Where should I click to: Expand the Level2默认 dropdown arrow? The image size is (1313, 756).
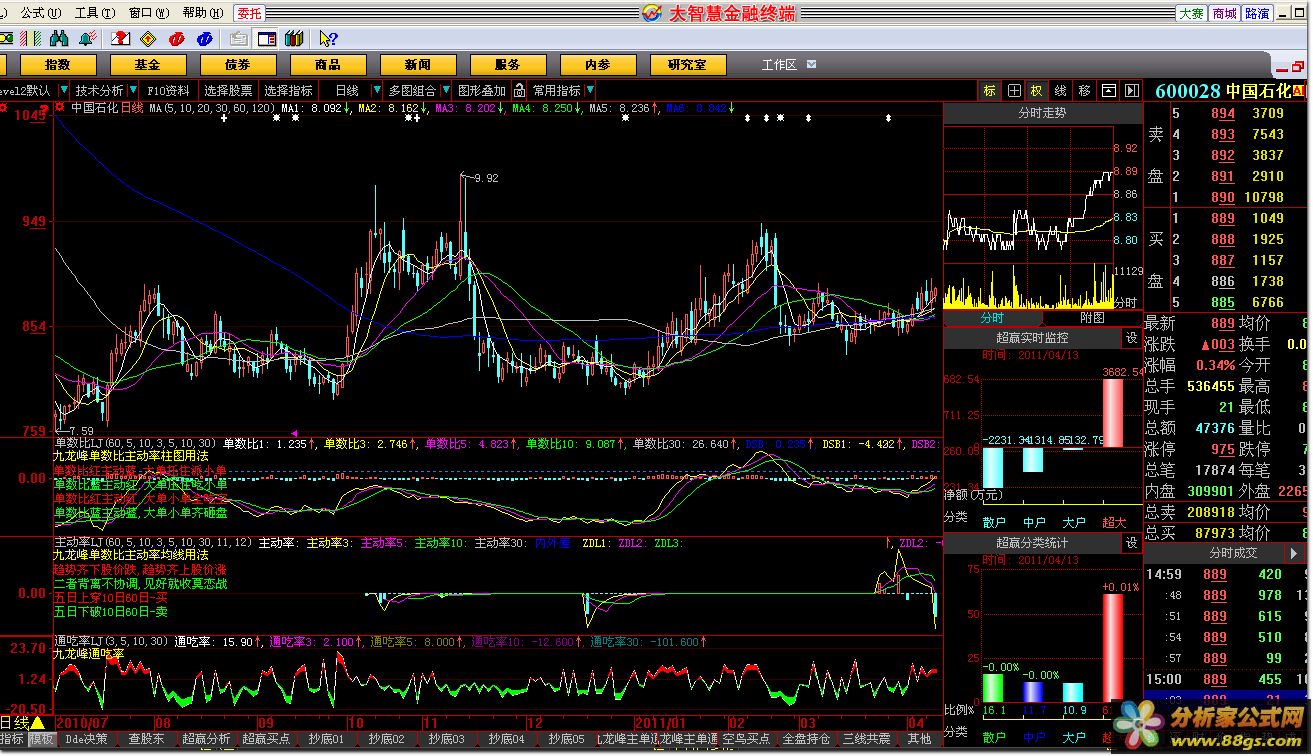point(64,90)
